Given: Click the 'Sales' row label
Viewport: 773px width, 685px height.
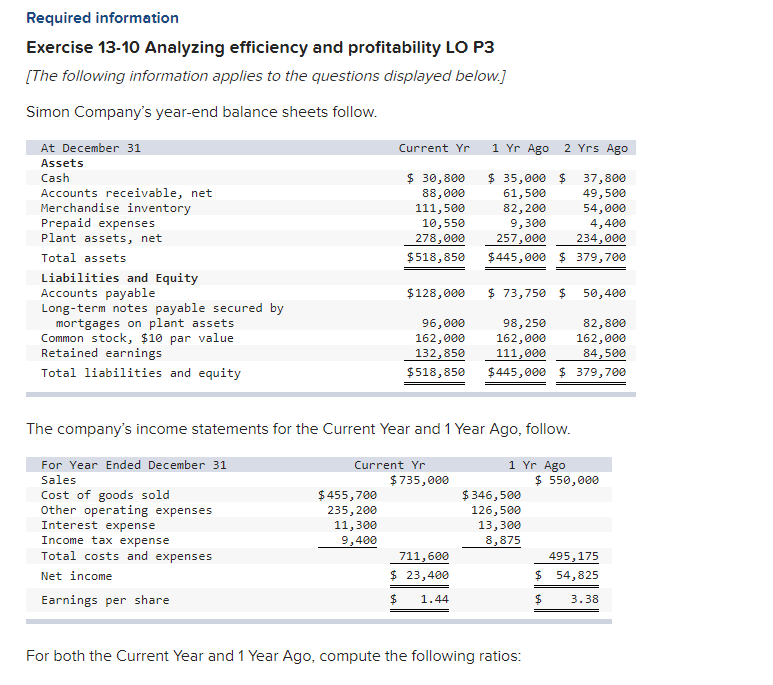Looking at the screenshot, I should [x=59, y=480].
